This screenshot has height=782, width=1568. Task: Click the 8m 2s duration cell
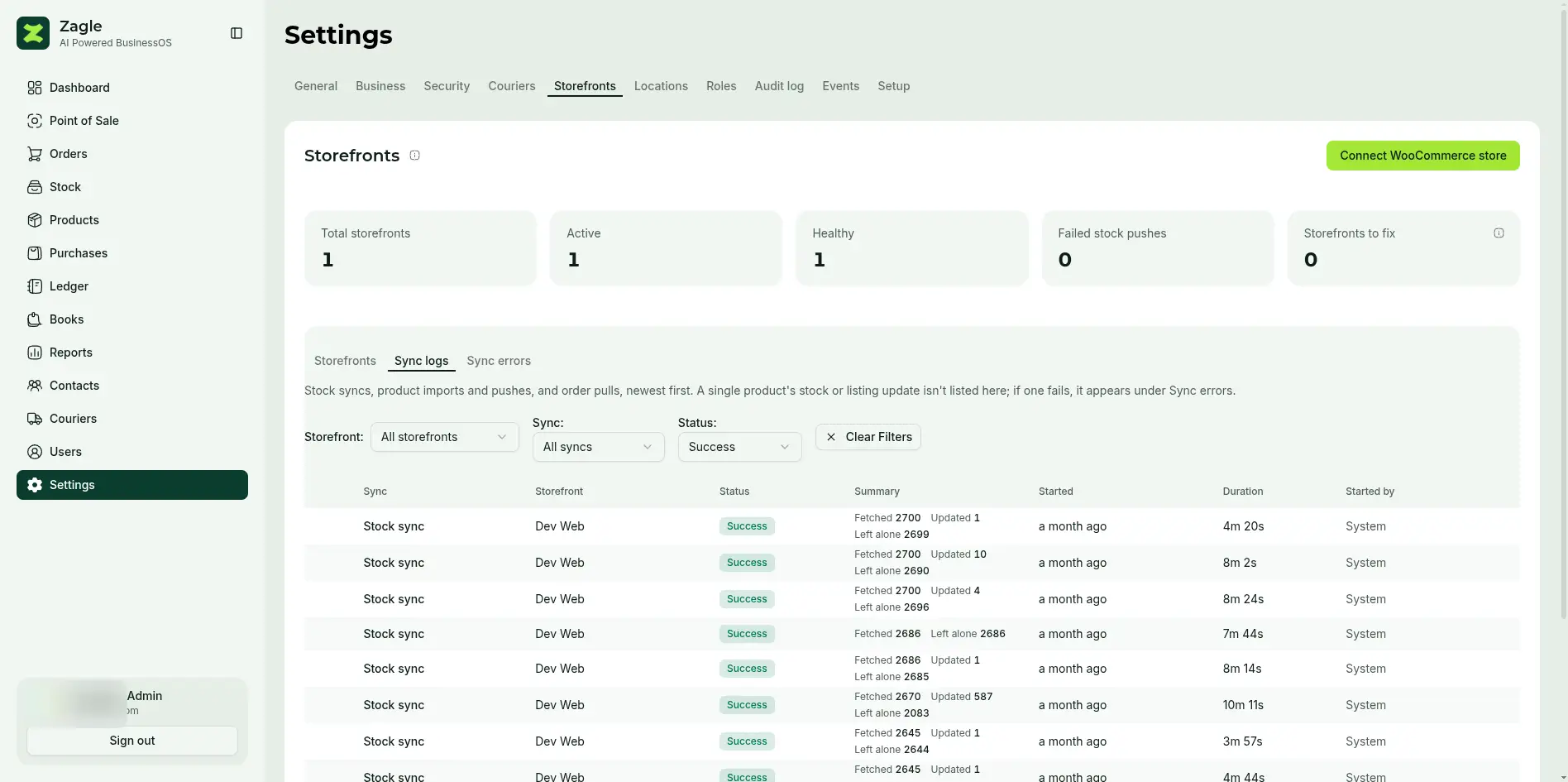(x=1240, y=563)
